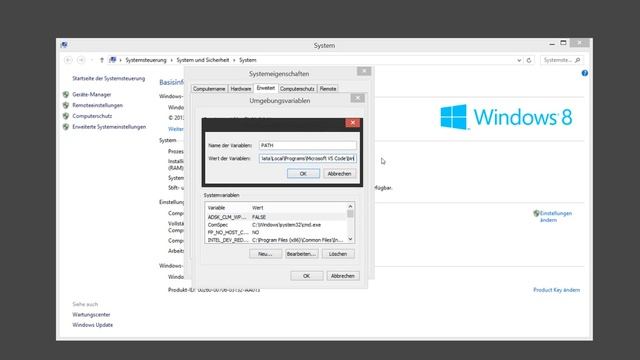Open Remoteeinstellungen link
640x360 pixels.
pos(98,105)
